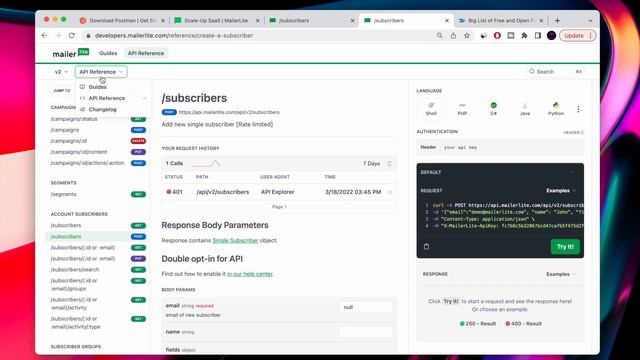Click the browser address bar URL
This screenshot has height=360, width=640.
tap(174, 36)
